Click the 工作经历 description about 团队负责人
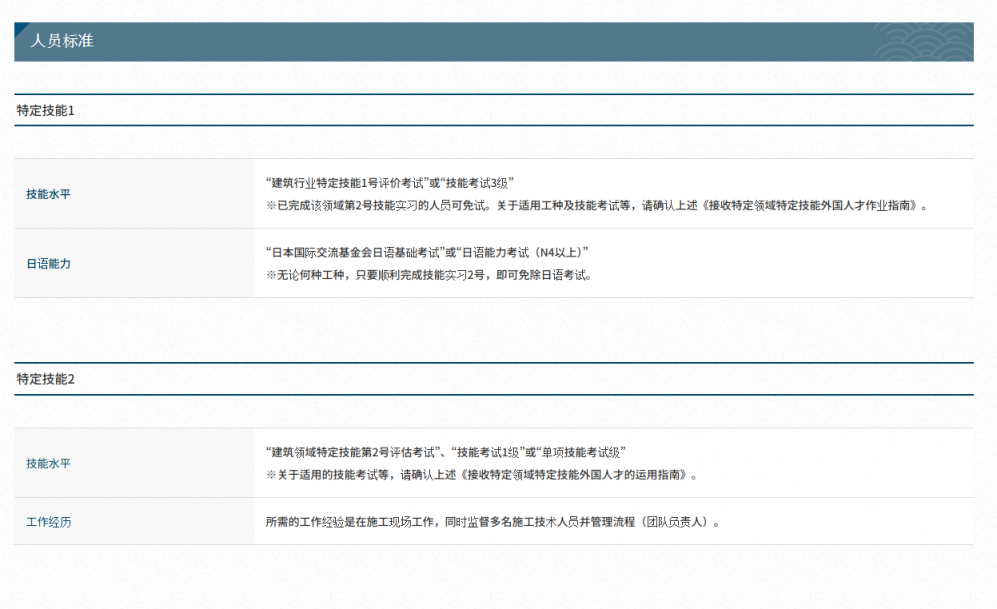This screenshot has height=609, width=997. [x=492, y=522]
